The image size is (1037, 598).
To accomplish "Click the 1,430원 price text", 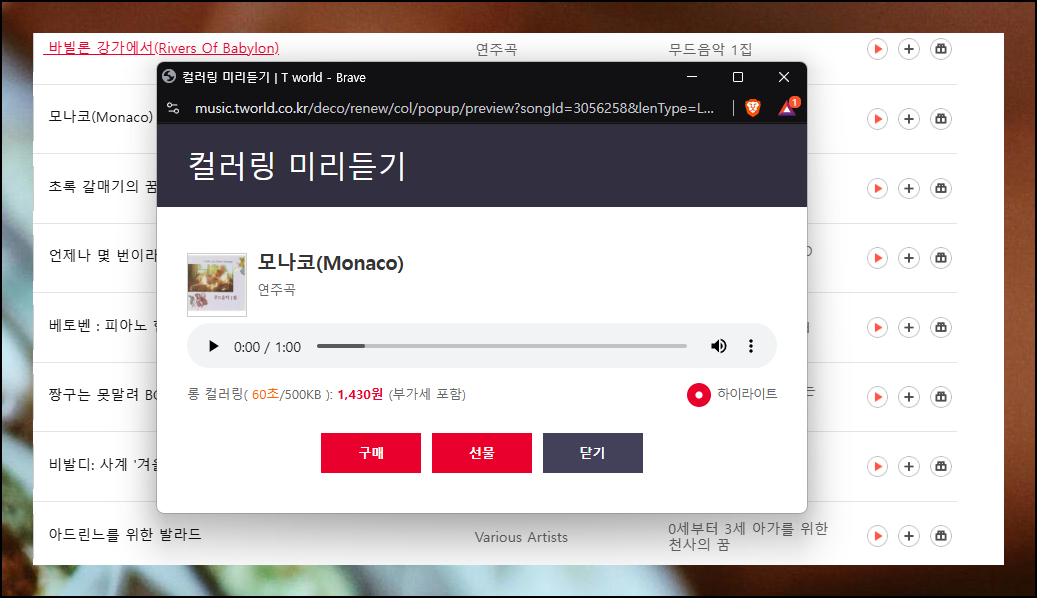I will [x=360, y=394].
